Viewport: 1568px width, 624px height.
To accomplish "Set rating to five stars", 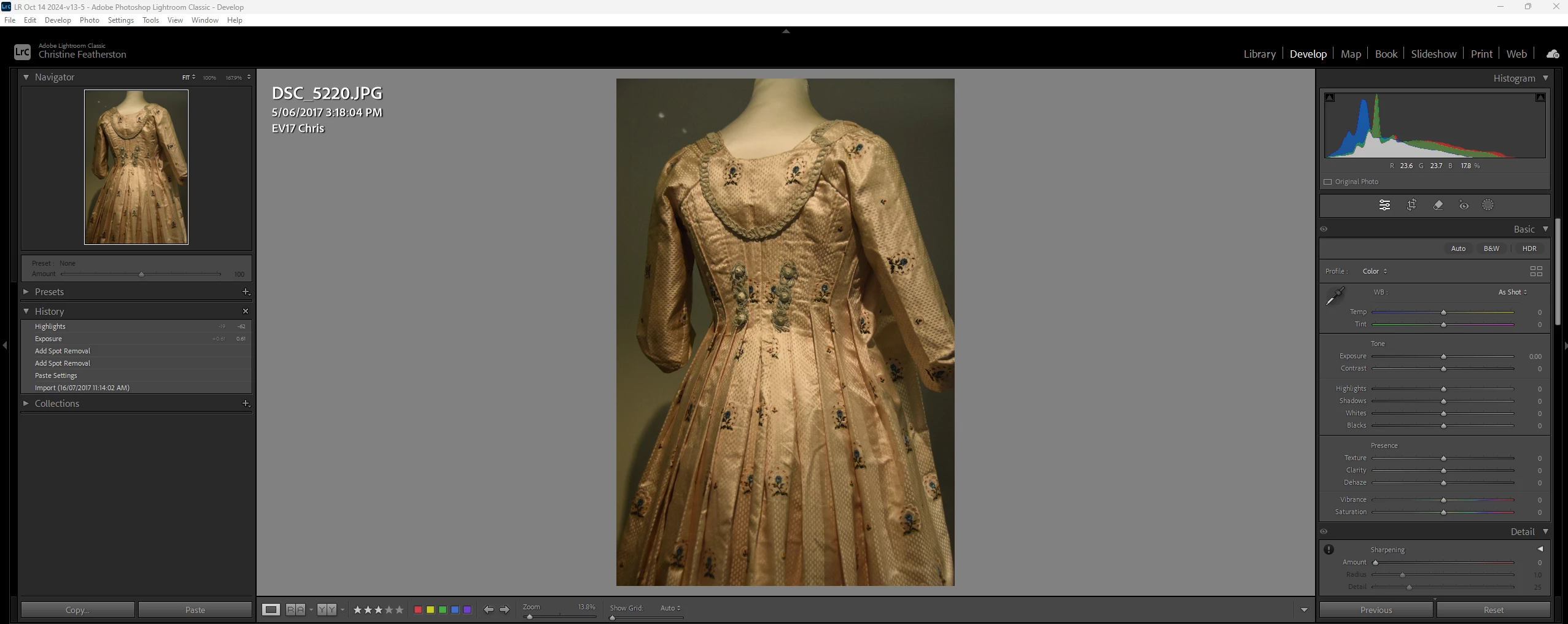I will point(400,610).
